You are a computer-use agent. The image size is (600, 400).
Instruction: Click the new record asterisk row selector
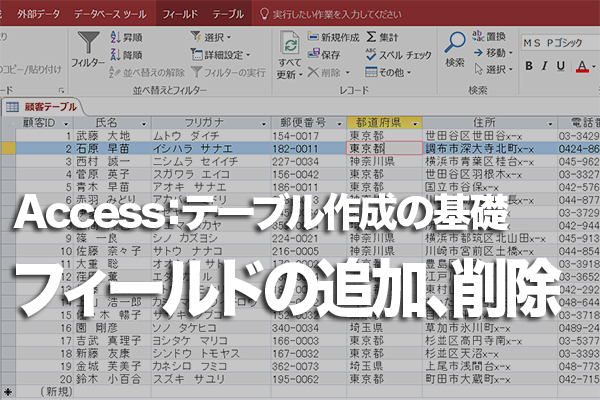click(8, 392)
